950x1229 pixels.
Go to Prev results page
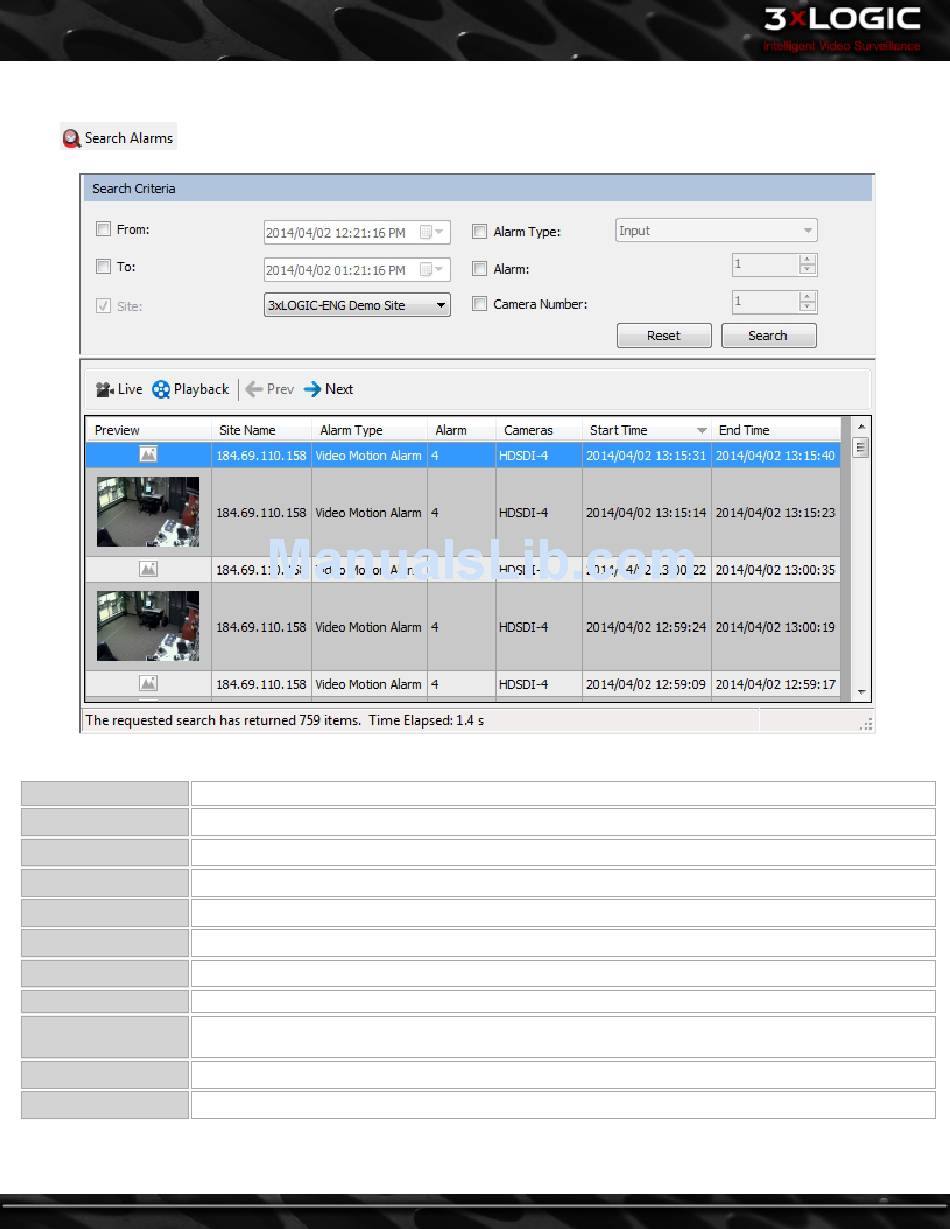tap(269, 389)
